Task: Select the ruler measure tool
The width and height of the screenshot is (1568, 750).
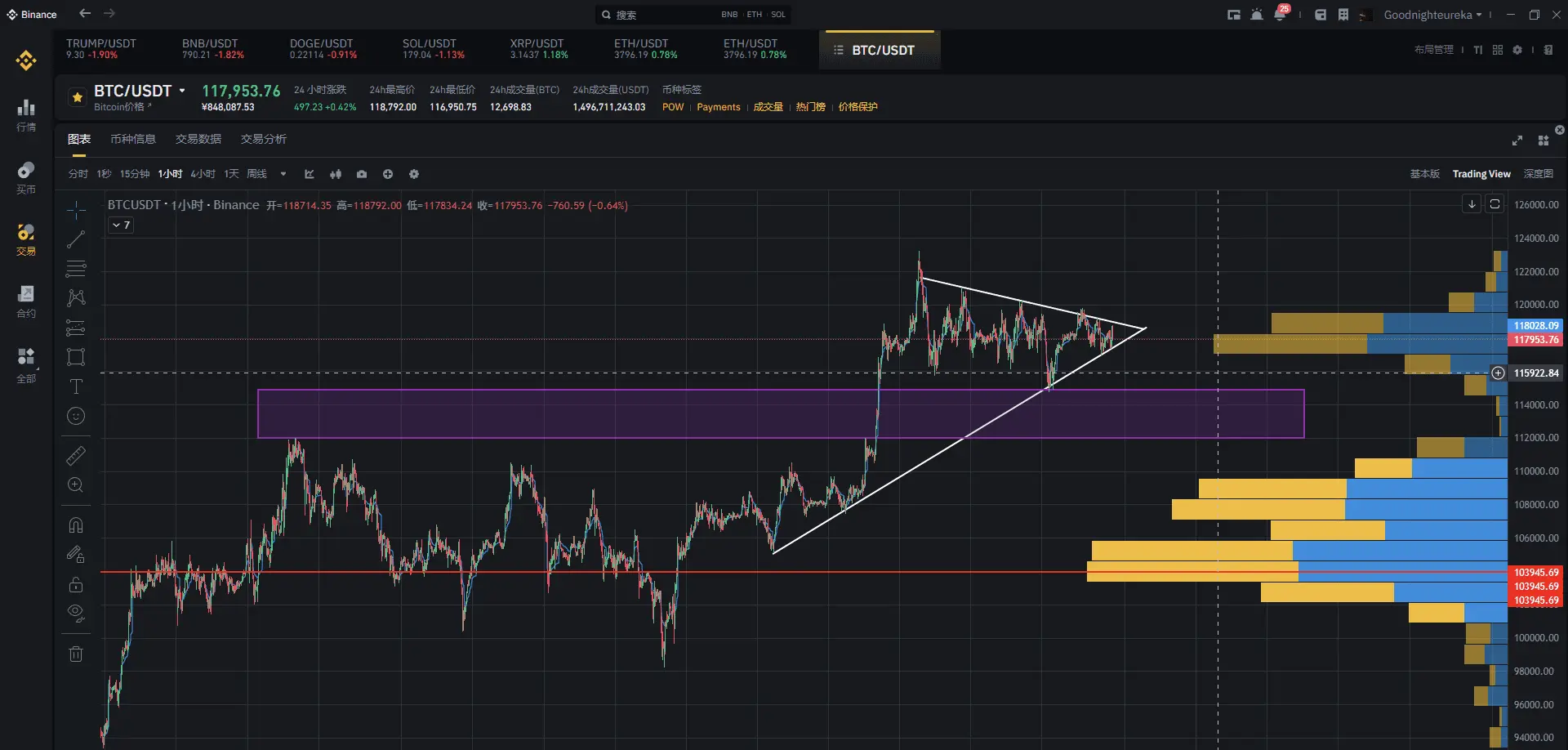Action: click(76, 456)
